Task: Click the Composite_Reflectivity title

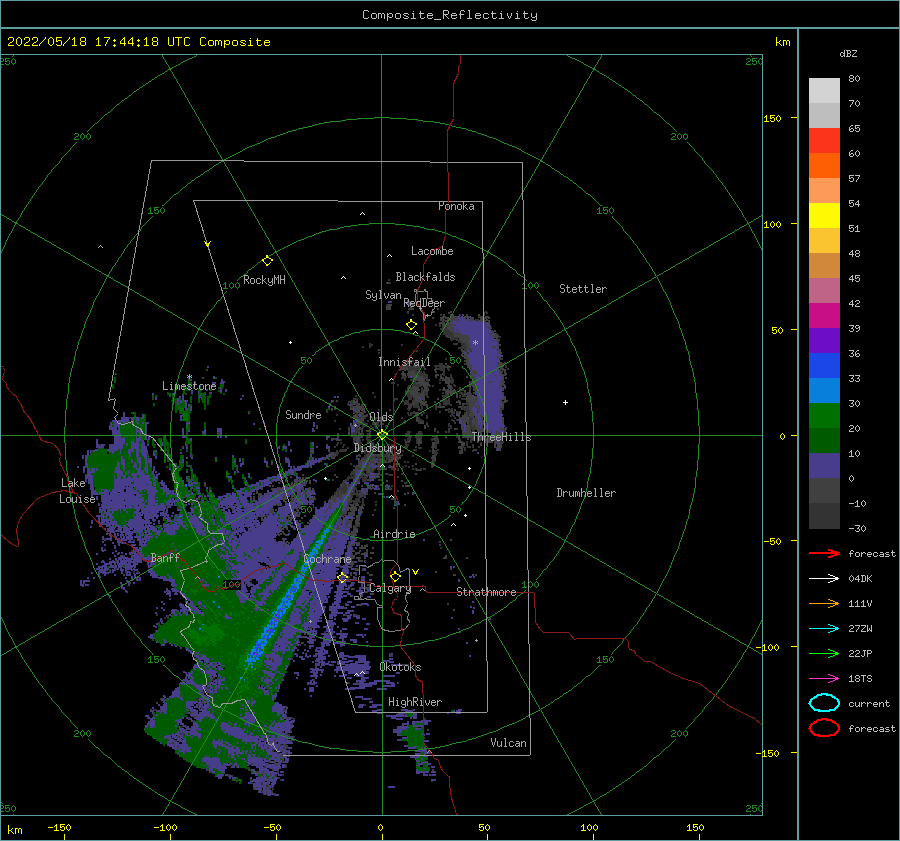Action: coord(449,15)
